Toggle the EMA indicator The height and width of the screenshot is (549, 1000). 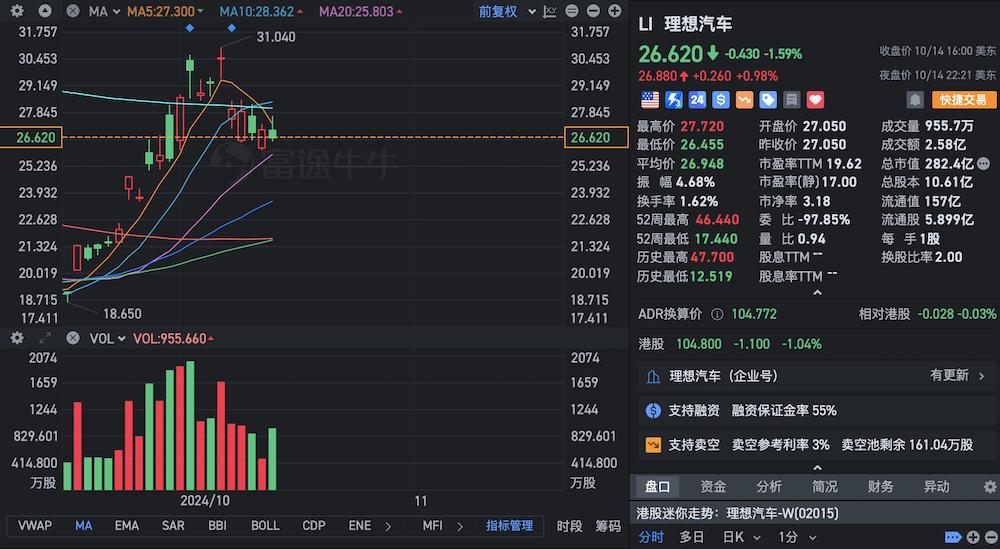(x=126, y=525)
